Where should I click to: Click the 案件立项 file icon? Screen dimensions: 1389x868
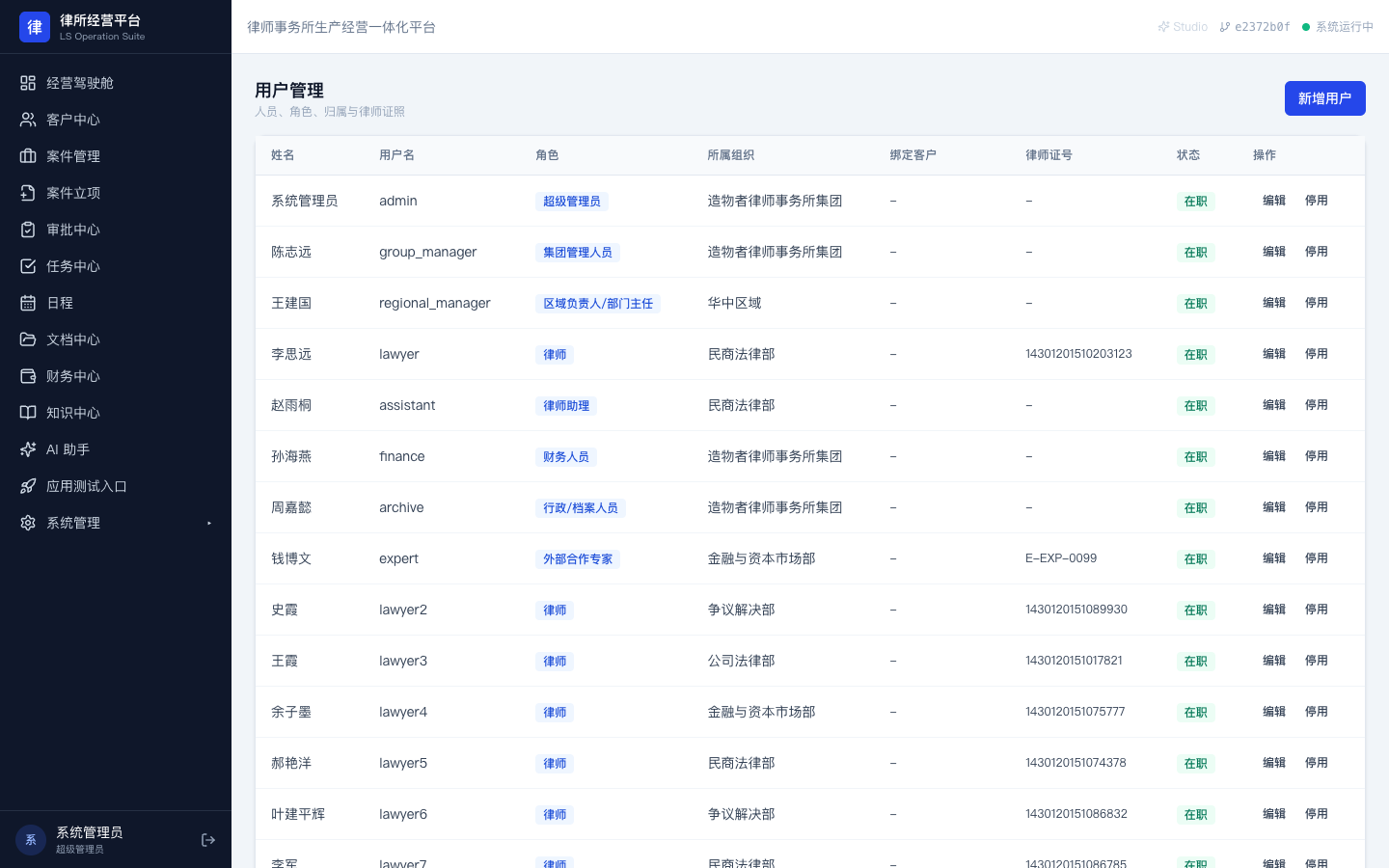coord(28,193)
